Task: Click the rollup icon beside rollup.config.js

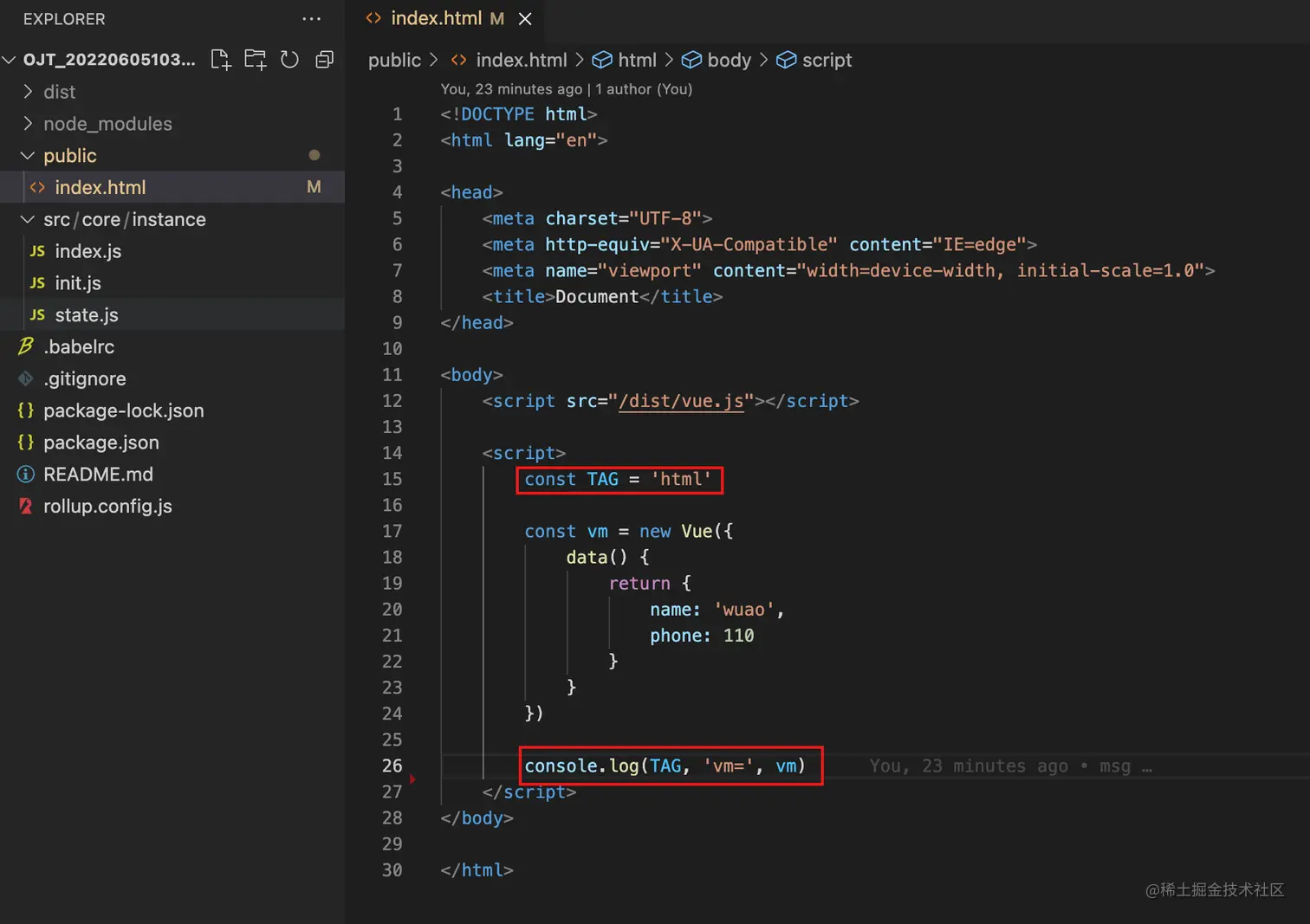Action: (26, 507)
